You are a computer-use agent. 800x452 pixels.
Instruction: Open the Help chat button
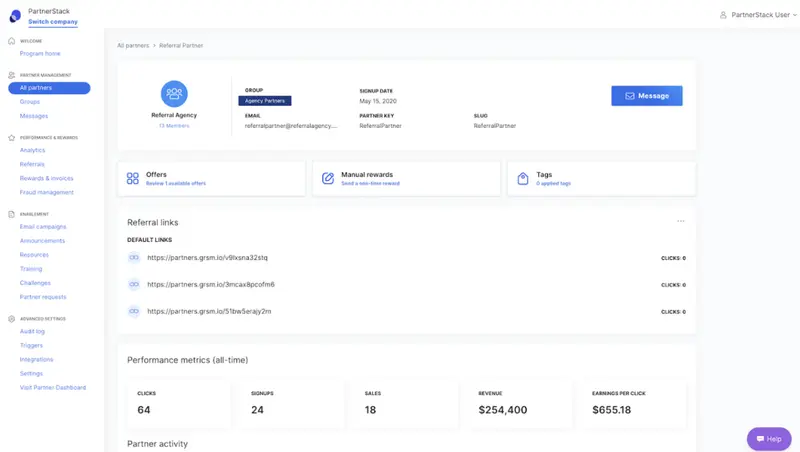tap(768, 438)
